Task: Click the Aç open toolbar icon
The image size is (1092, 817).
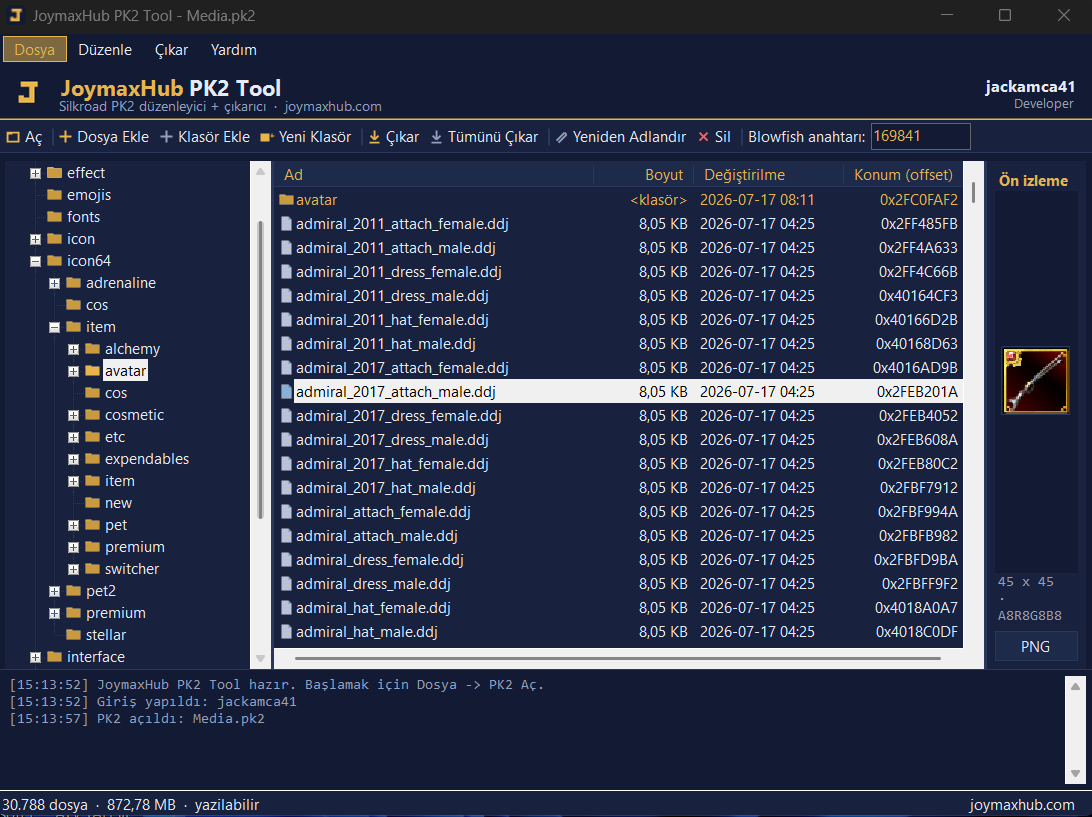Action: 13,137
